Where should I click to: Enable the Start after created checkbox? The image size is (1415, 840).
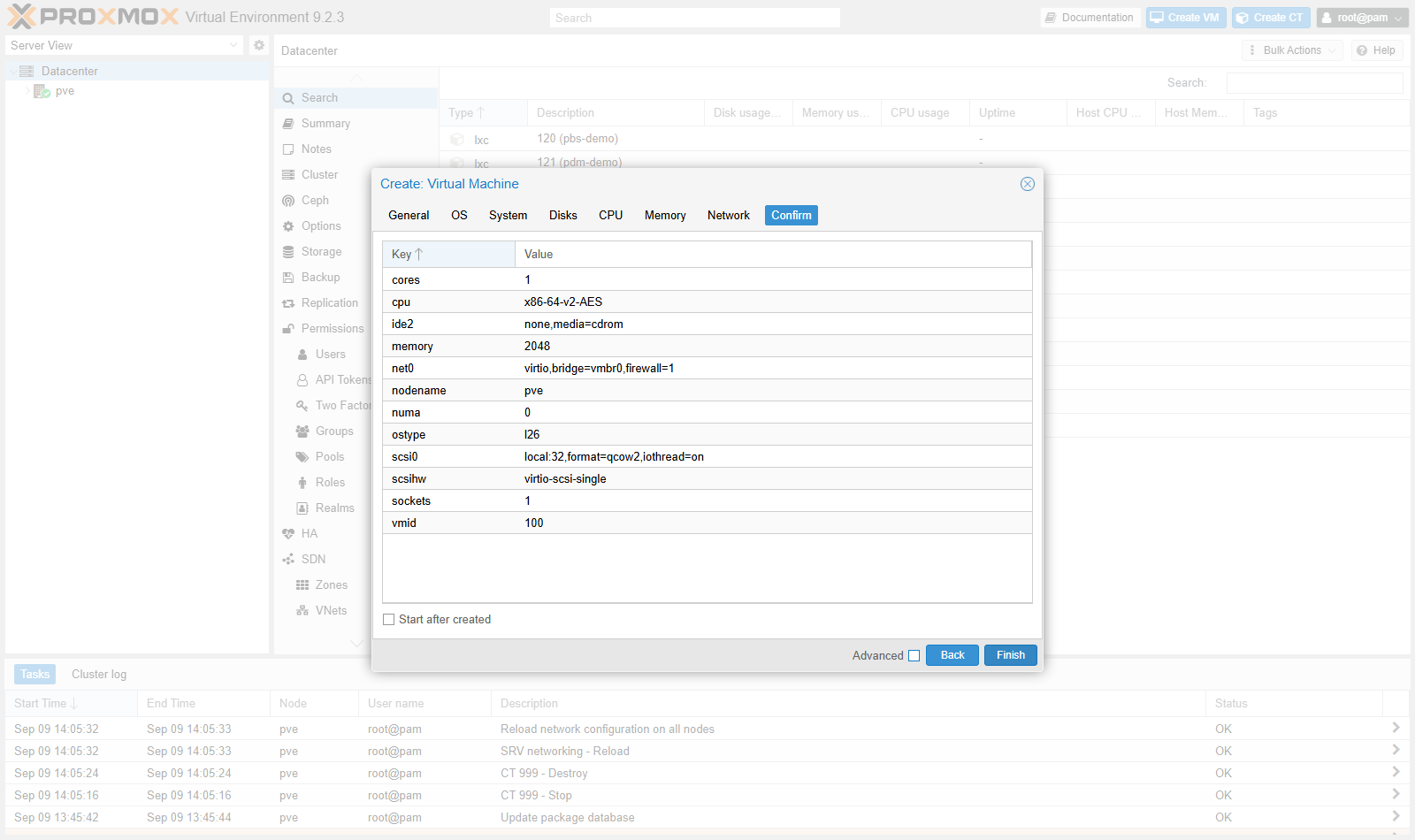[388, 620]
